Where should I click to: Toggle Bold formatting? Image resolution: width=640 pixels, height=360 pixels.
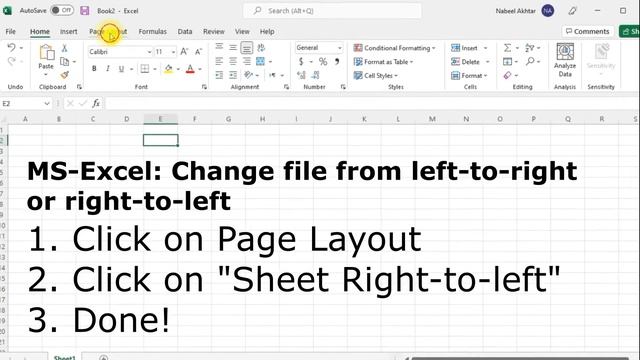pyautogui.click(x=94, y=69)
